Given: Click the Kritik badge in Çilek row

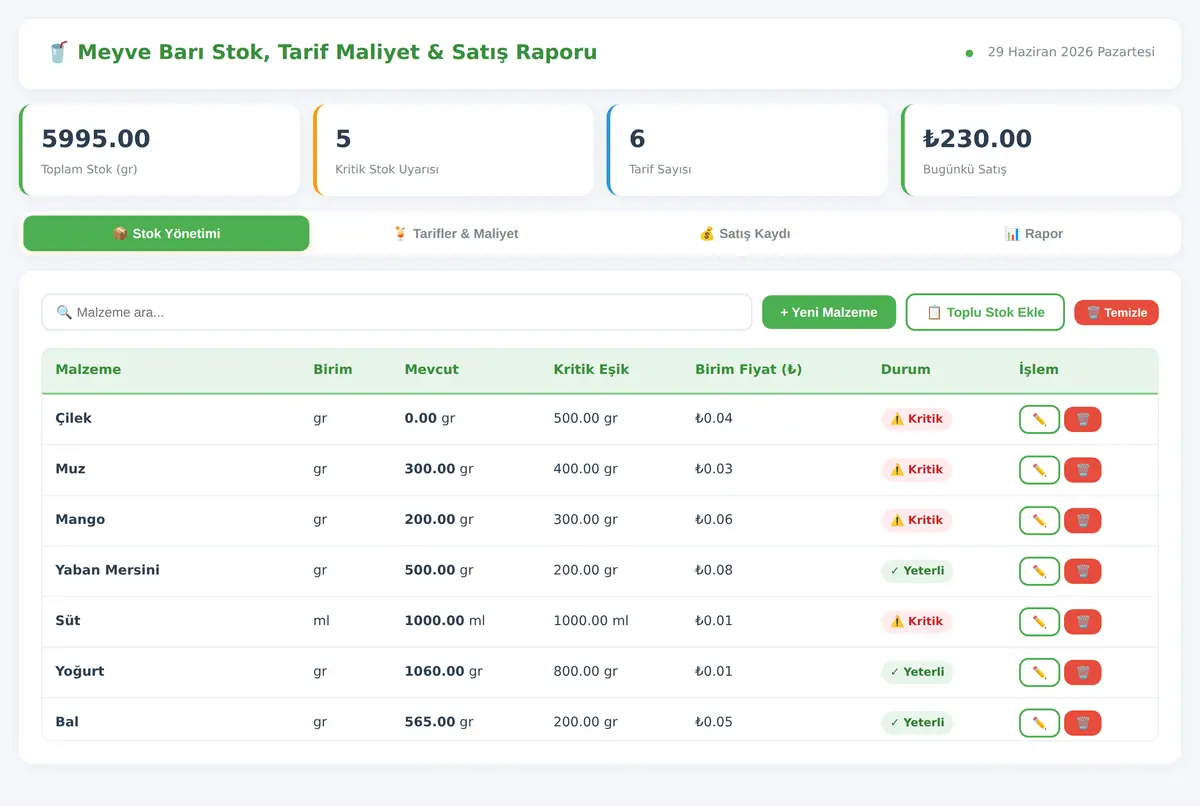Looking at the screenshot, I should [x=917, y=419].
